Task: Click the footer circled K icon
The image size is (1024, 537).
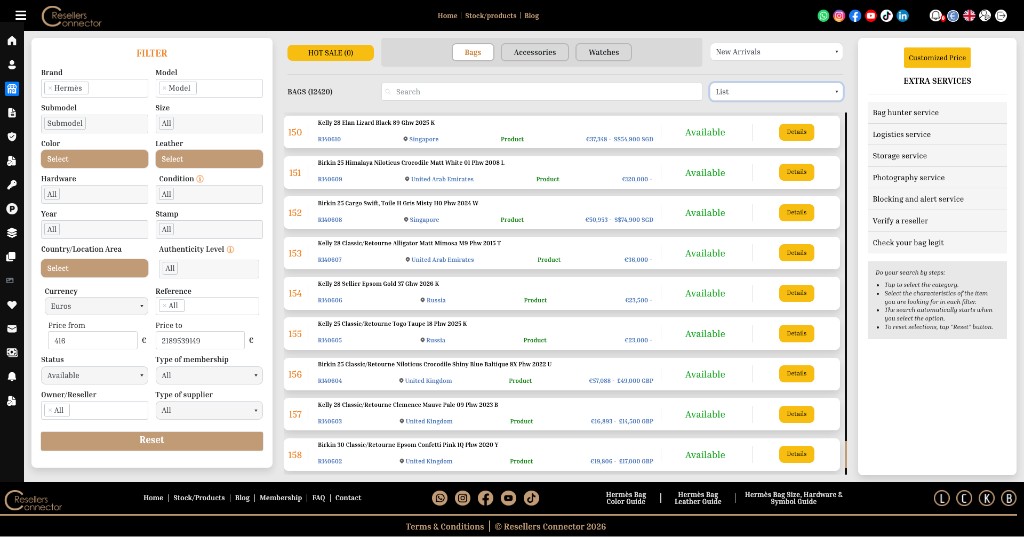Action: (x=986, y=498)
